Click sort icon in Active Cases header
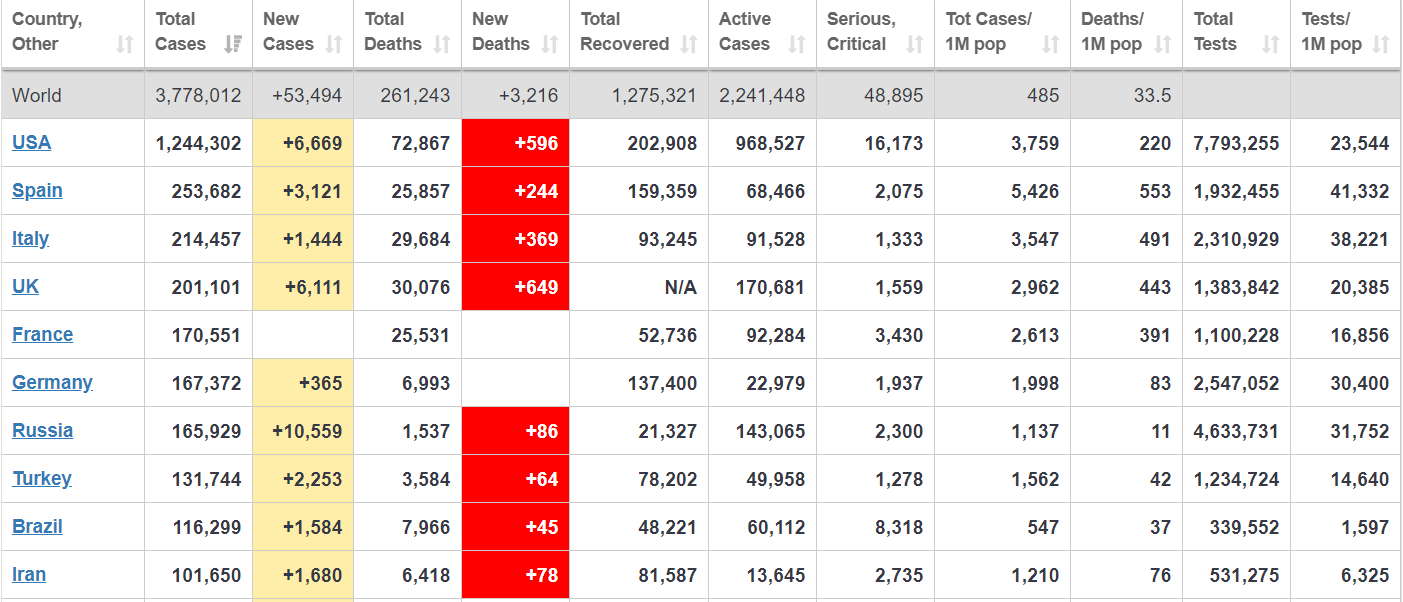1403x602 pixels. 797,44
